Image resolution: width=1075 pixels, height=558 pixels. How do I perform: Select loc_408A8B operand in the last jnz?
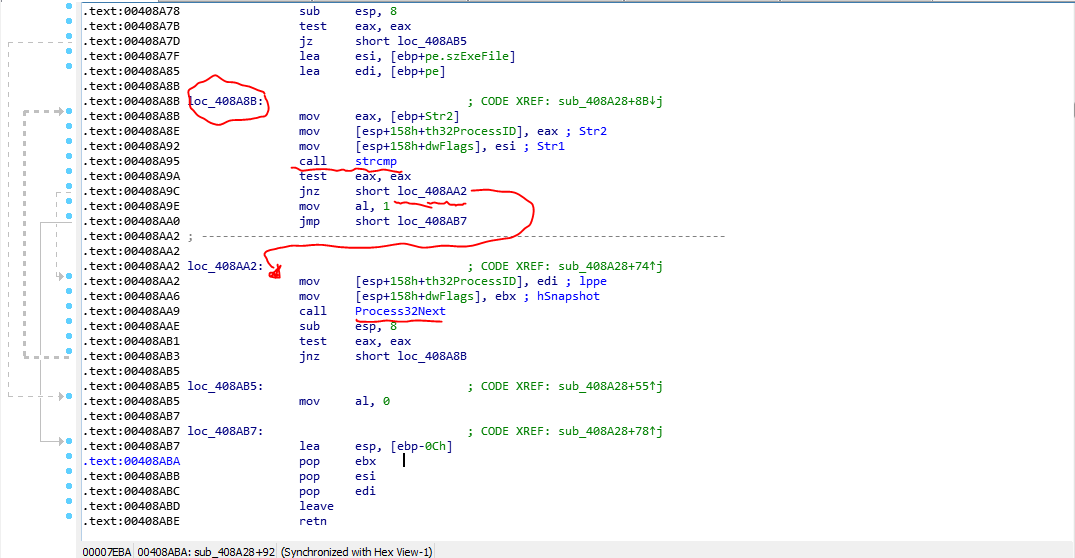point(432,356)
